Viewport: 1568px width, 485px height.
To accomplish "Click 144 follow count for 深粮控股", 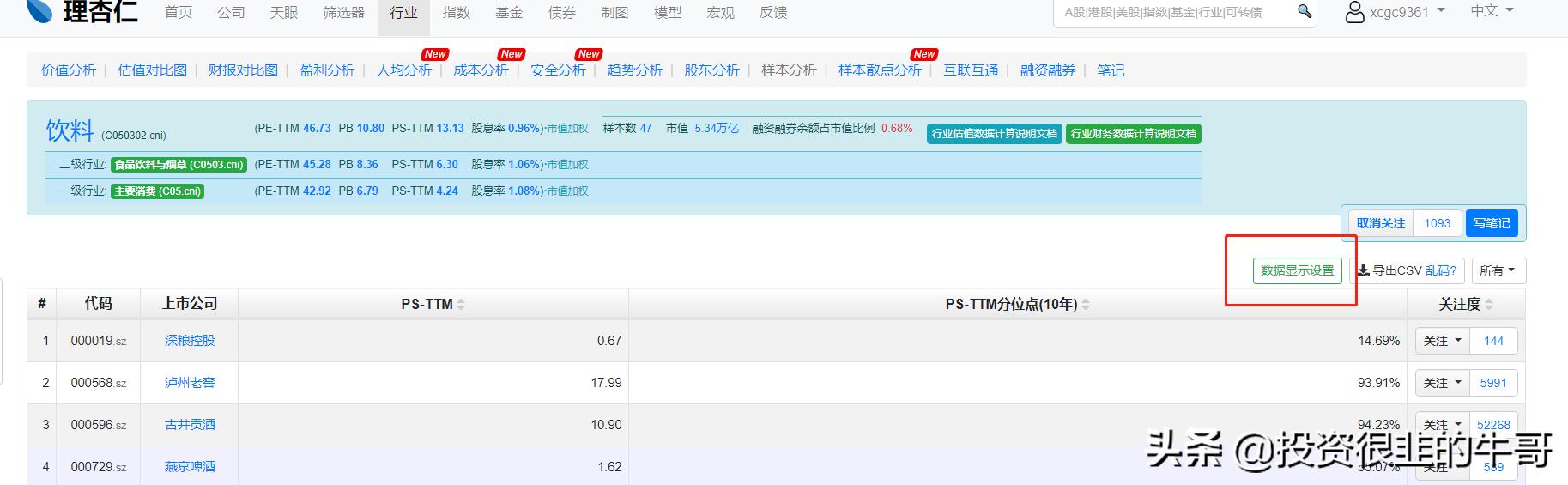I will tap(1493, 341).
